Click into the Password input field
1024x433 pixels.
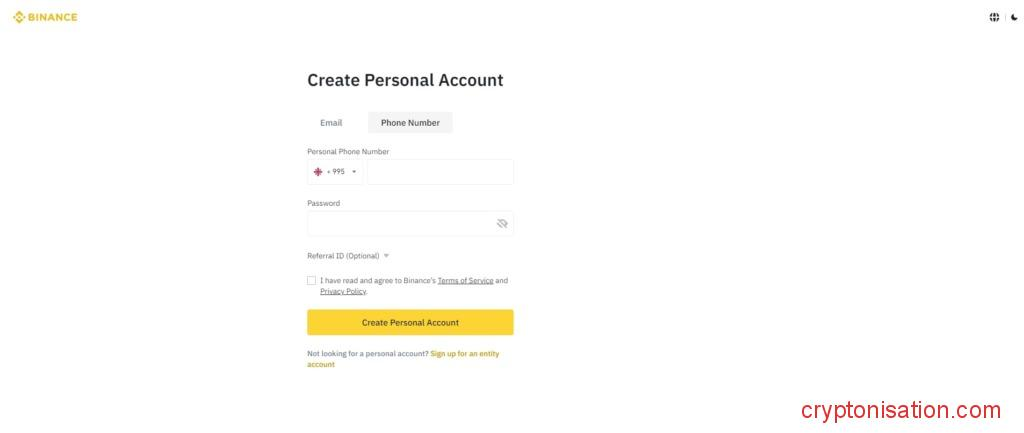point(400,224)
